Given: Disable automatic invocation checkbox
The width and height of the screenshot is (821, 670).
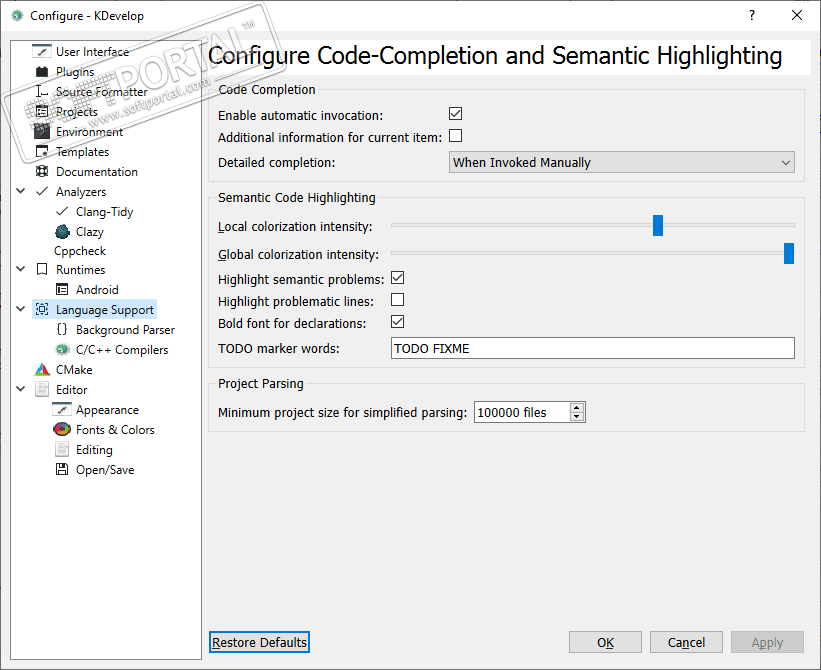Looking at the screenshot, I should coord(456,115).
